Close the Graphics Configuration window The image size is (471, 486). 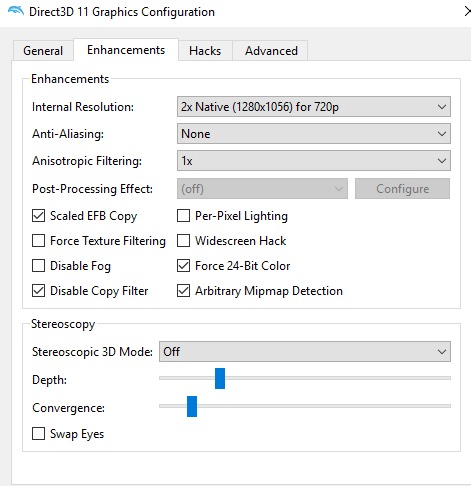[467, 11]
